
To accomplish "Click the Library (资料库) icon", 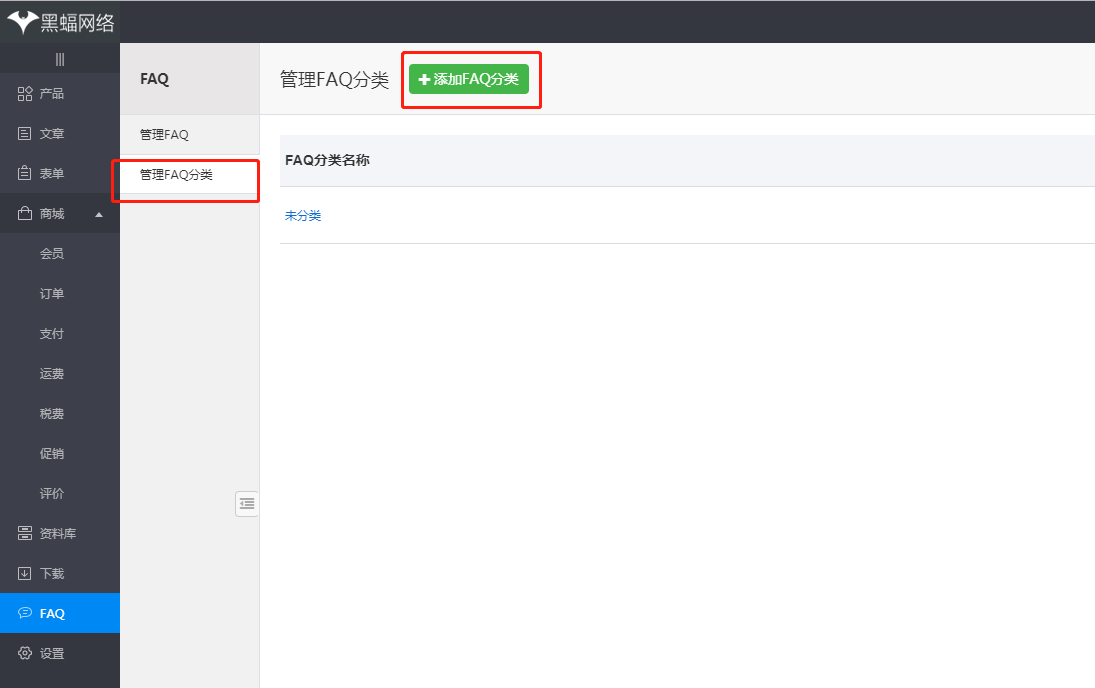I will point(25,534).
